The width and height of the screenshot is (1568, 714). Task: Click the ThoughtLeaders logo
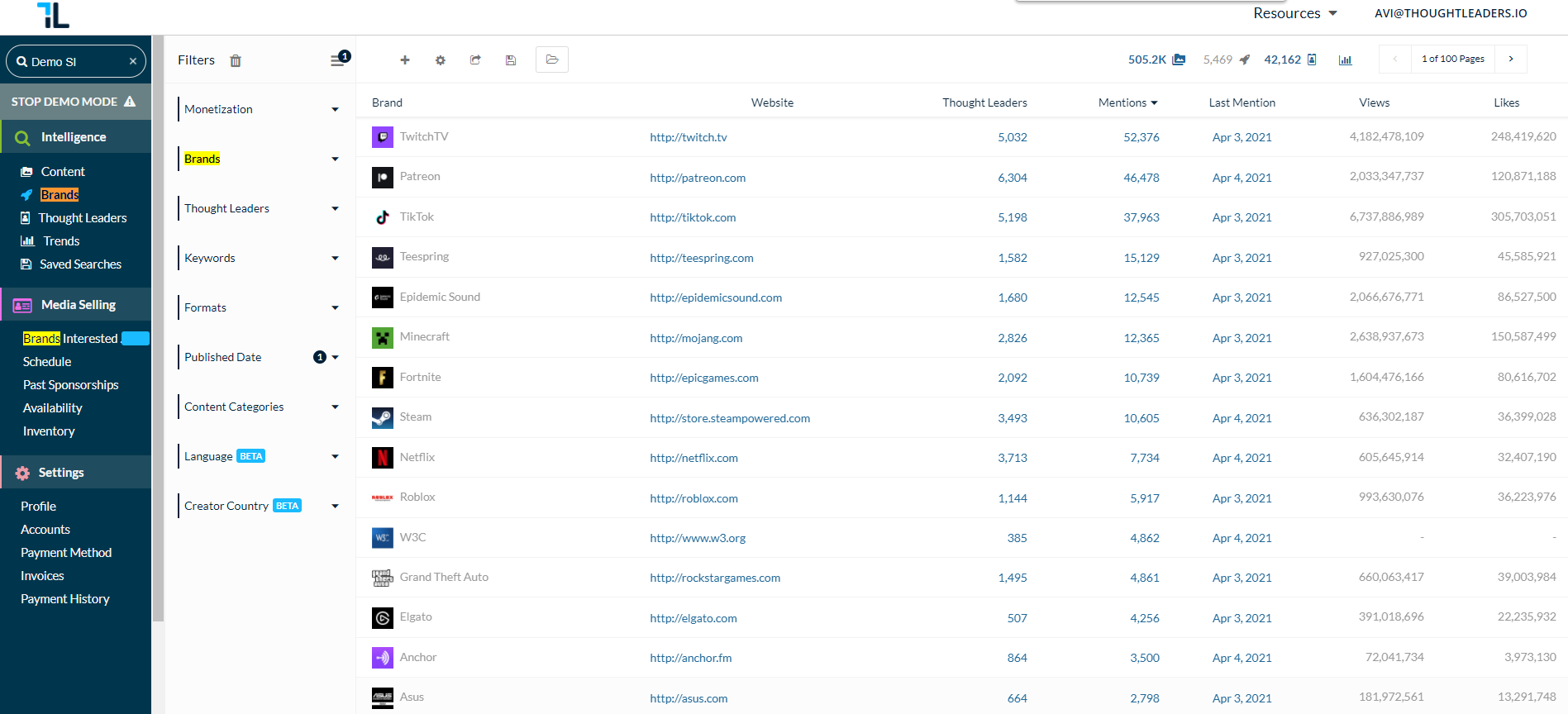[x=53, y=15]
